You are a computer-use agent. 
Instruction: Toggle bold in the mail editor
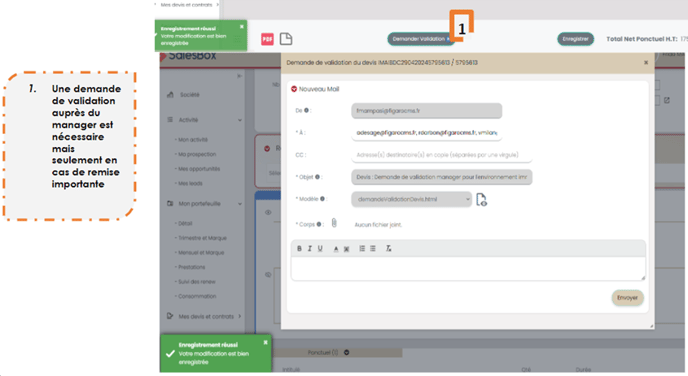click(x=299, y=249)
